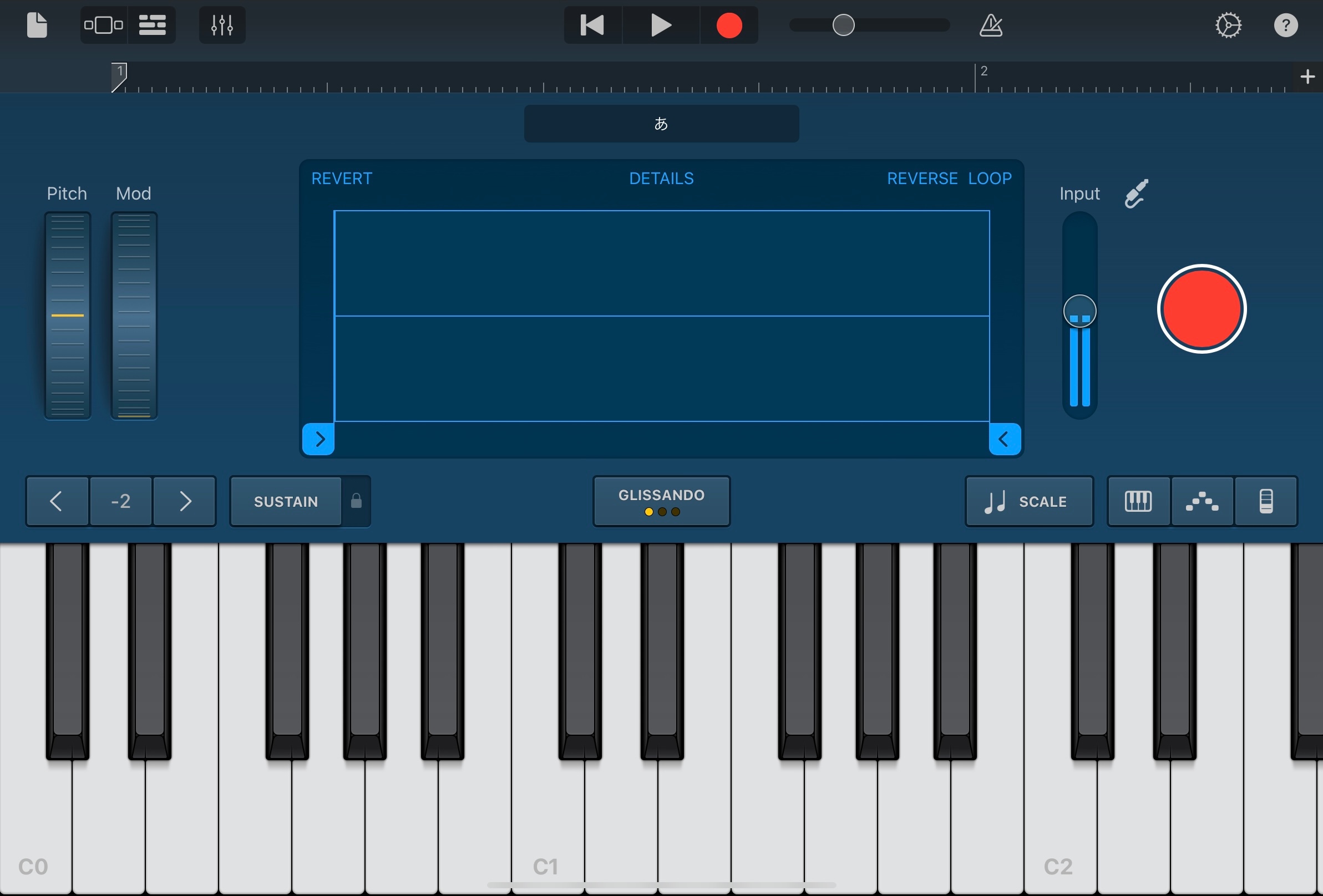This screenshot has width=1323, height=896.
Task: Open track controls mixer icon
Action: [222, 25]
